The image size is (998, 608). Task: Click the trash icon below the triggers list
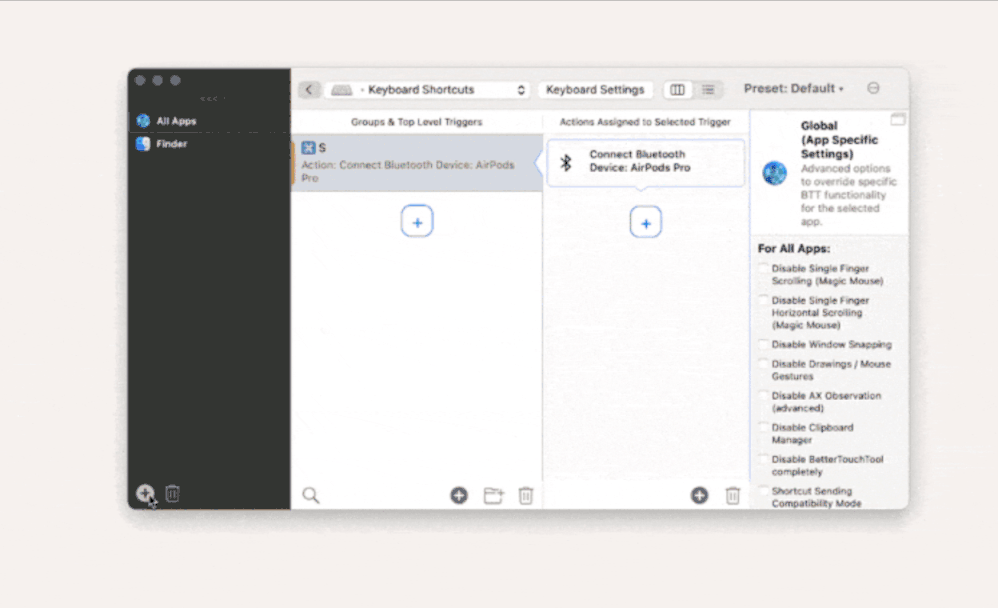pos(525,495)
